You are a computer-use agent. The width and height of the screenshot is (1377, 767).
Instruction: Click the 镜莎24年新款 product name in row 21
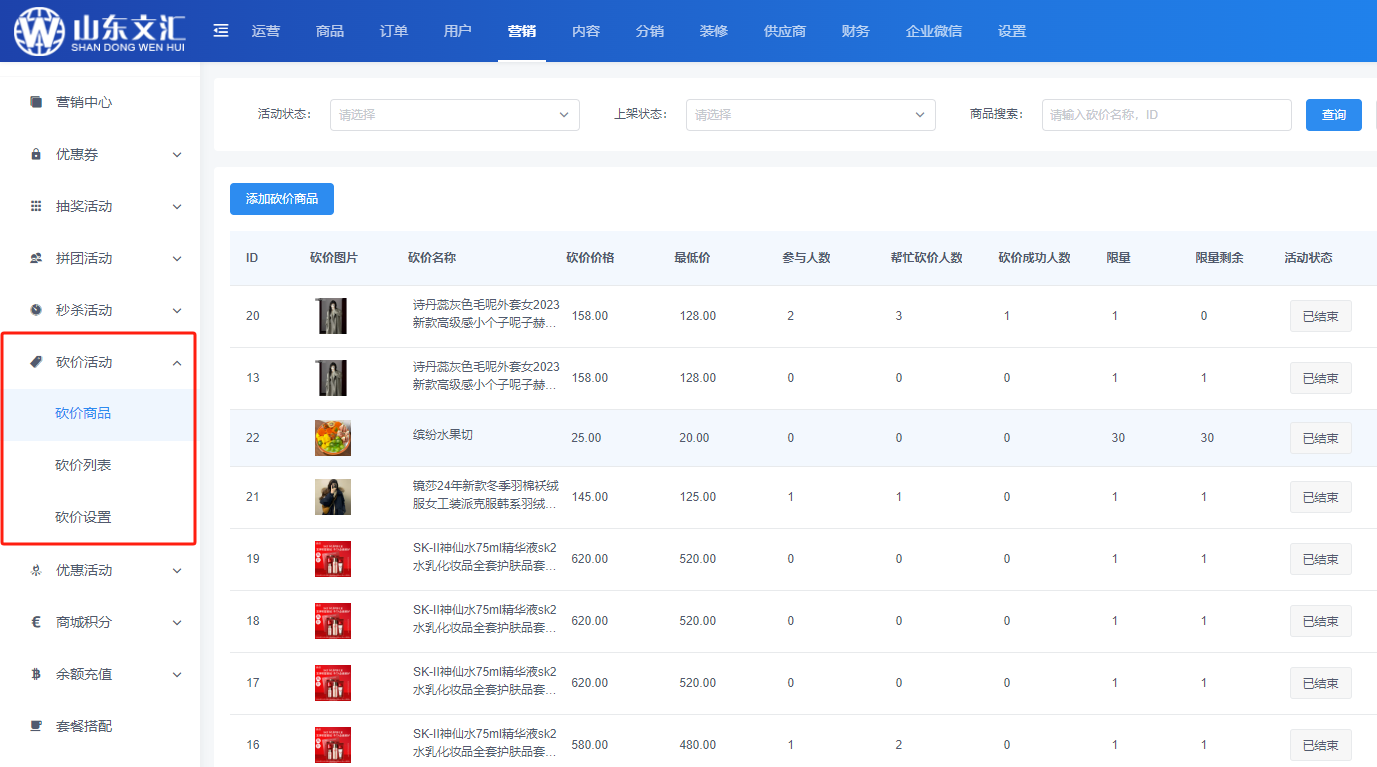(486, 495)
